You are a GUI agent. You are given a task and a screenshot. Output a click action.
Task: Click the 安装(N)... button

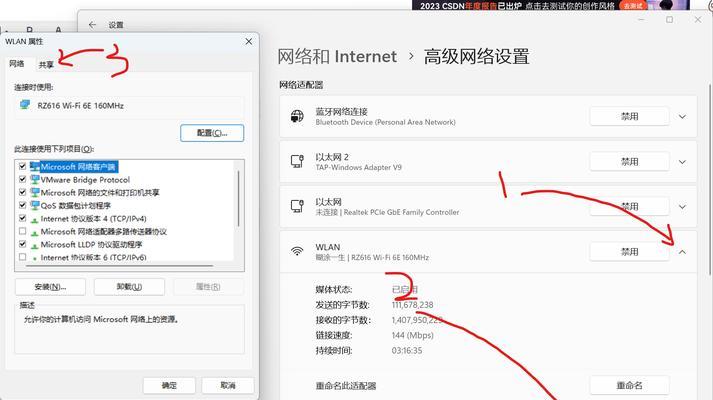(x=50, y=287)
